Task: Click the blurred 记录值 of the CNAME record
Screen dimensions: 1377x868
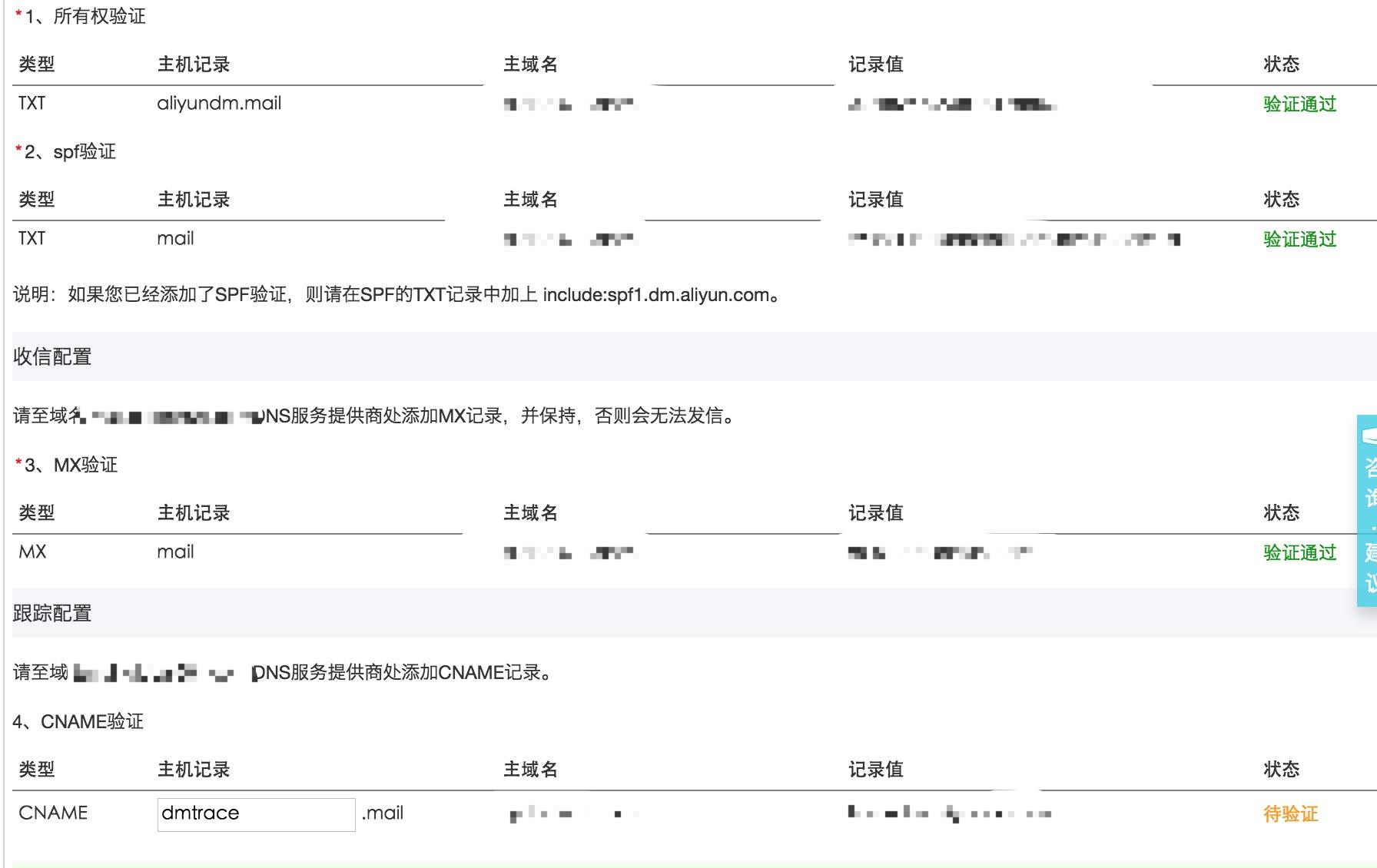Action: click(x=945, y=813)
